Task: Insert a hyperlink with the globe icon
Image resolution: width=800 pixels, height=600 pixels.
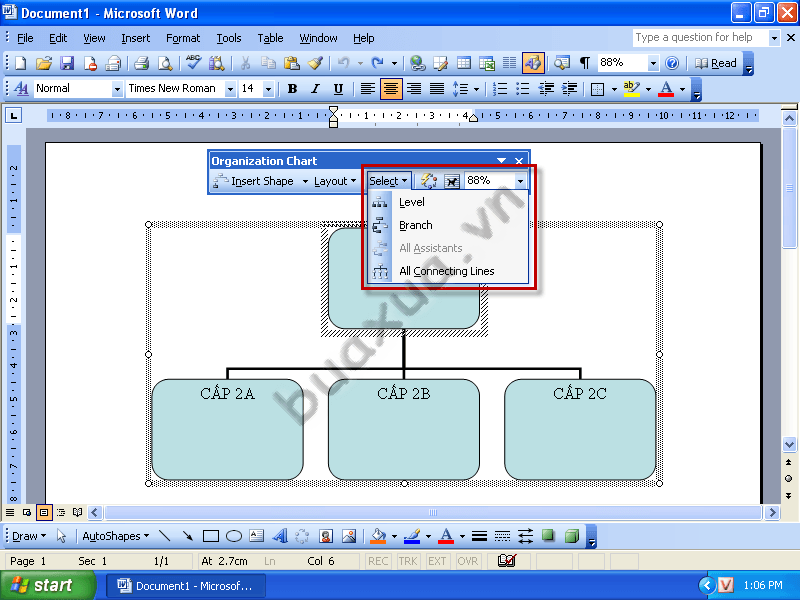Action: 418,63
